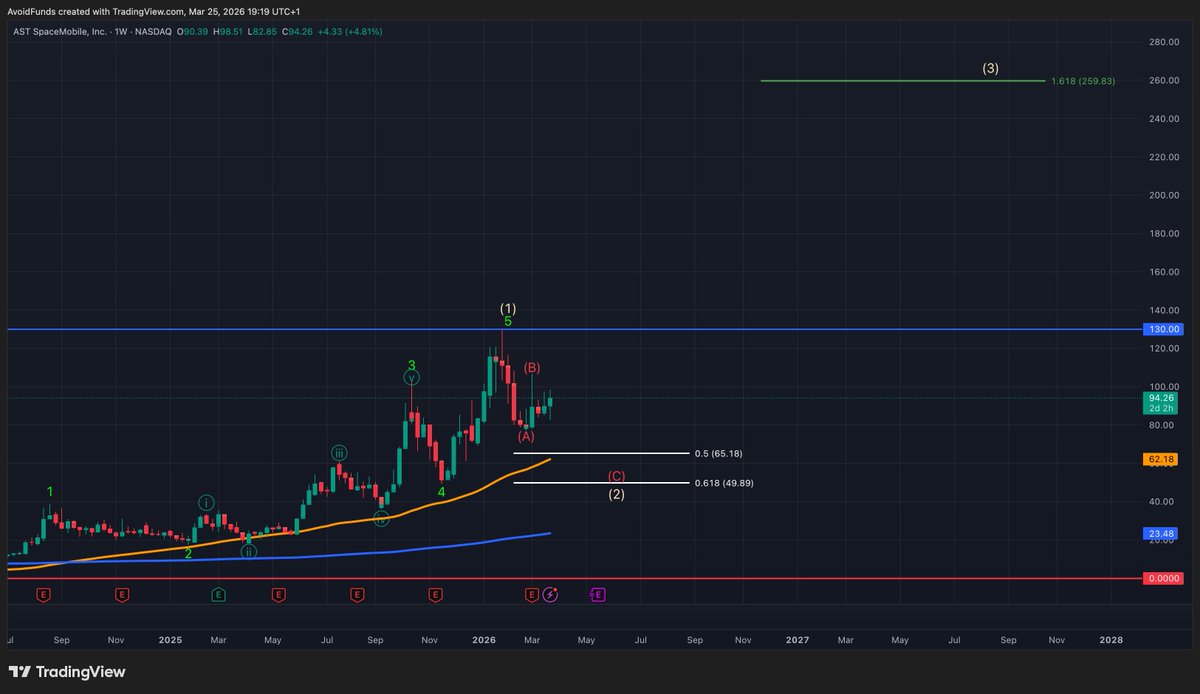This screenshot has height=694, width=1200.
Task: Click the green earnings E marker
Action: (x=219, y=594)
